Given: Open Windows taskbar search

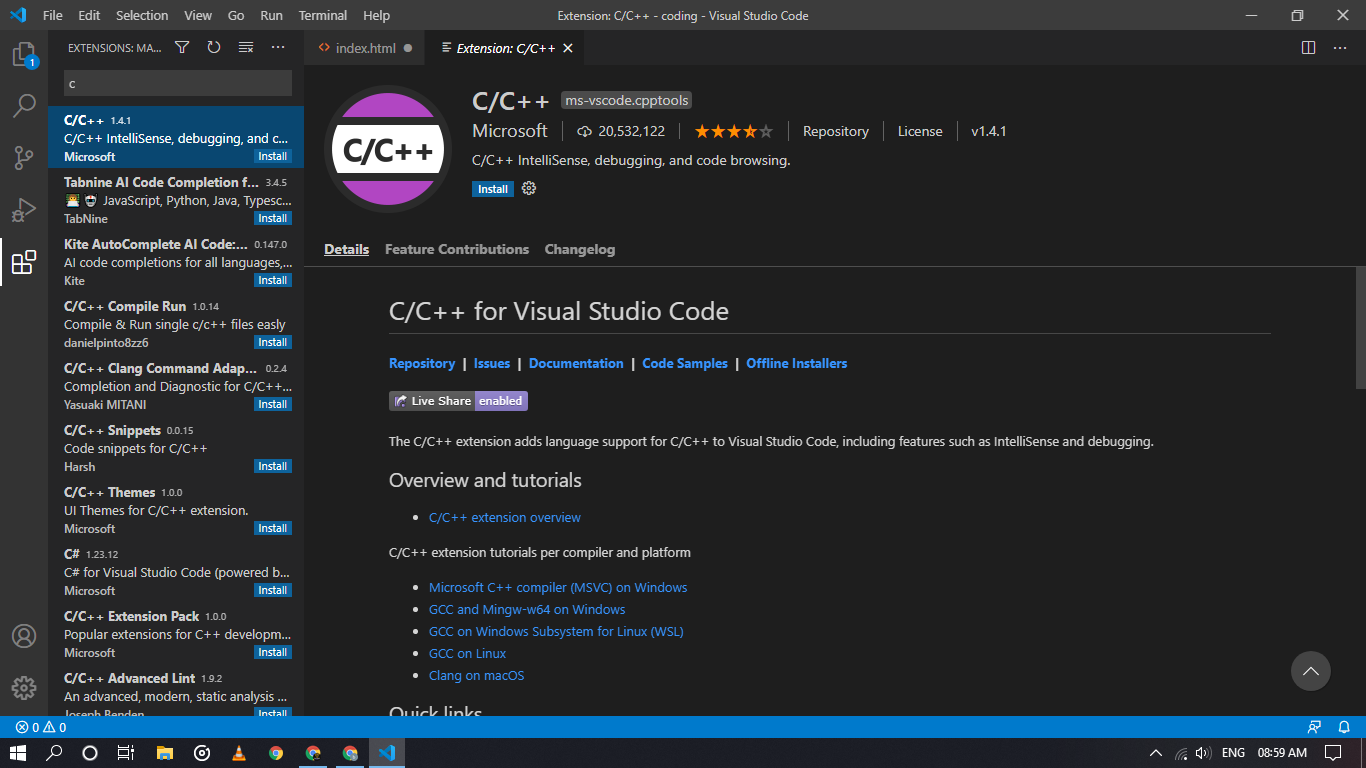Looking at the screenshot, I should pos(55,753).
